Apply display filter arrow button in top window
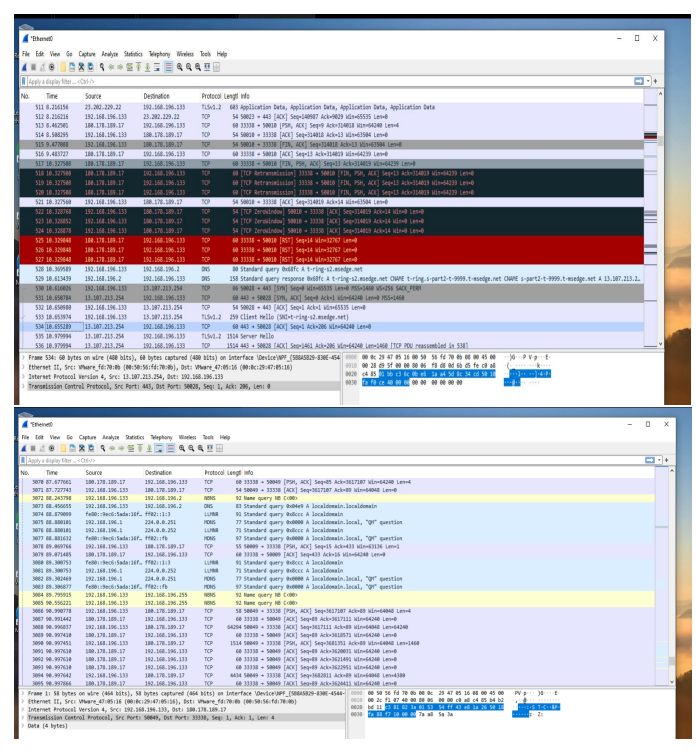Image resolution: width=696 pixels, height=752 pixels. pyautogui.click(x=639, y=82)
